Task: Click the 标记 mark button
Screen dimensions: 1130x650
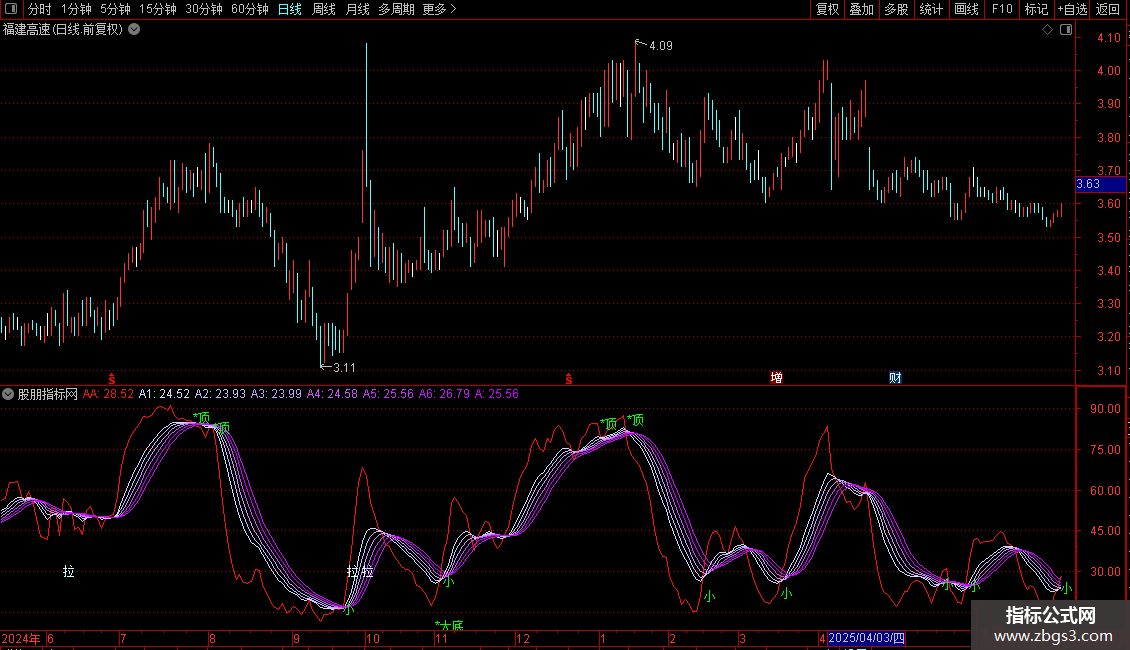Action: [x=1036, y=9]
